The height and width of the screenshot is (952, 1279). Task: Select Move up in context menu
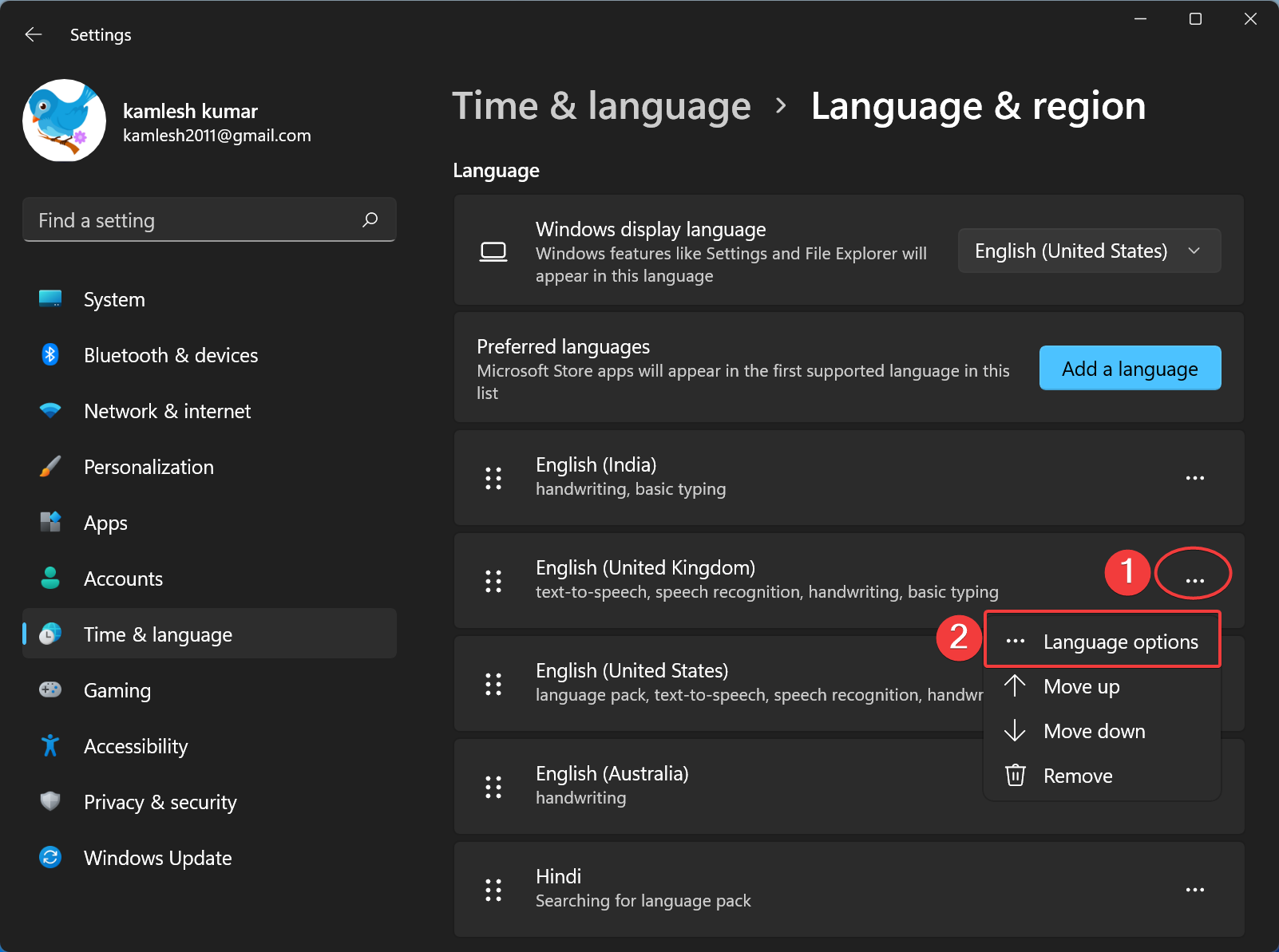[1102, 686]
